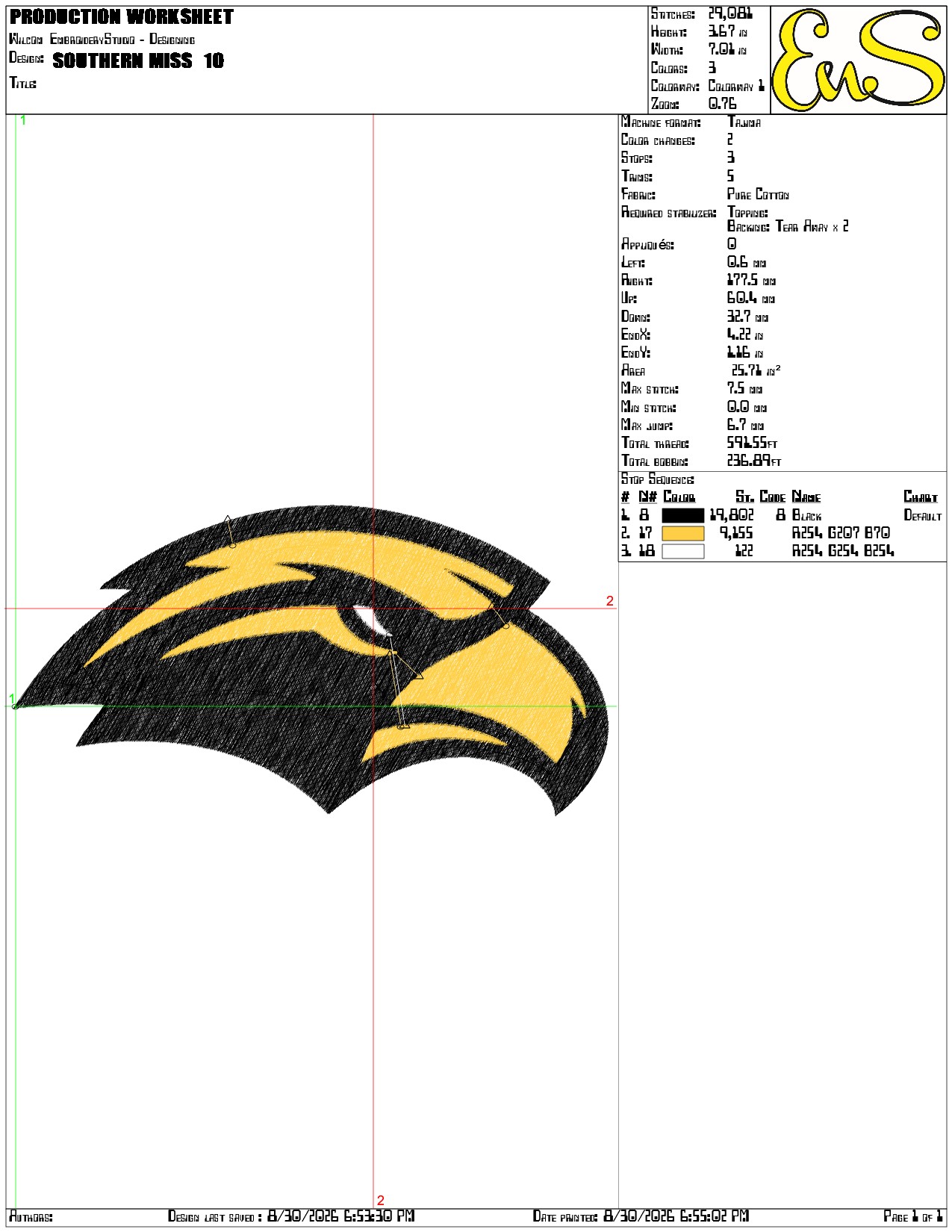The width and height of the screenshot is (952, 1232).
Task: Click the Black thread name in row 1
Action: (807, 515)
